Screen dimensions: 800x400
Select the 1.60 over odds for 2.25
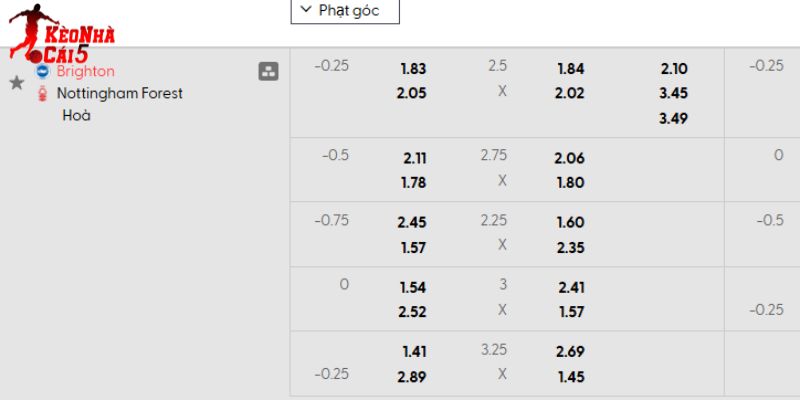point(570,222)
